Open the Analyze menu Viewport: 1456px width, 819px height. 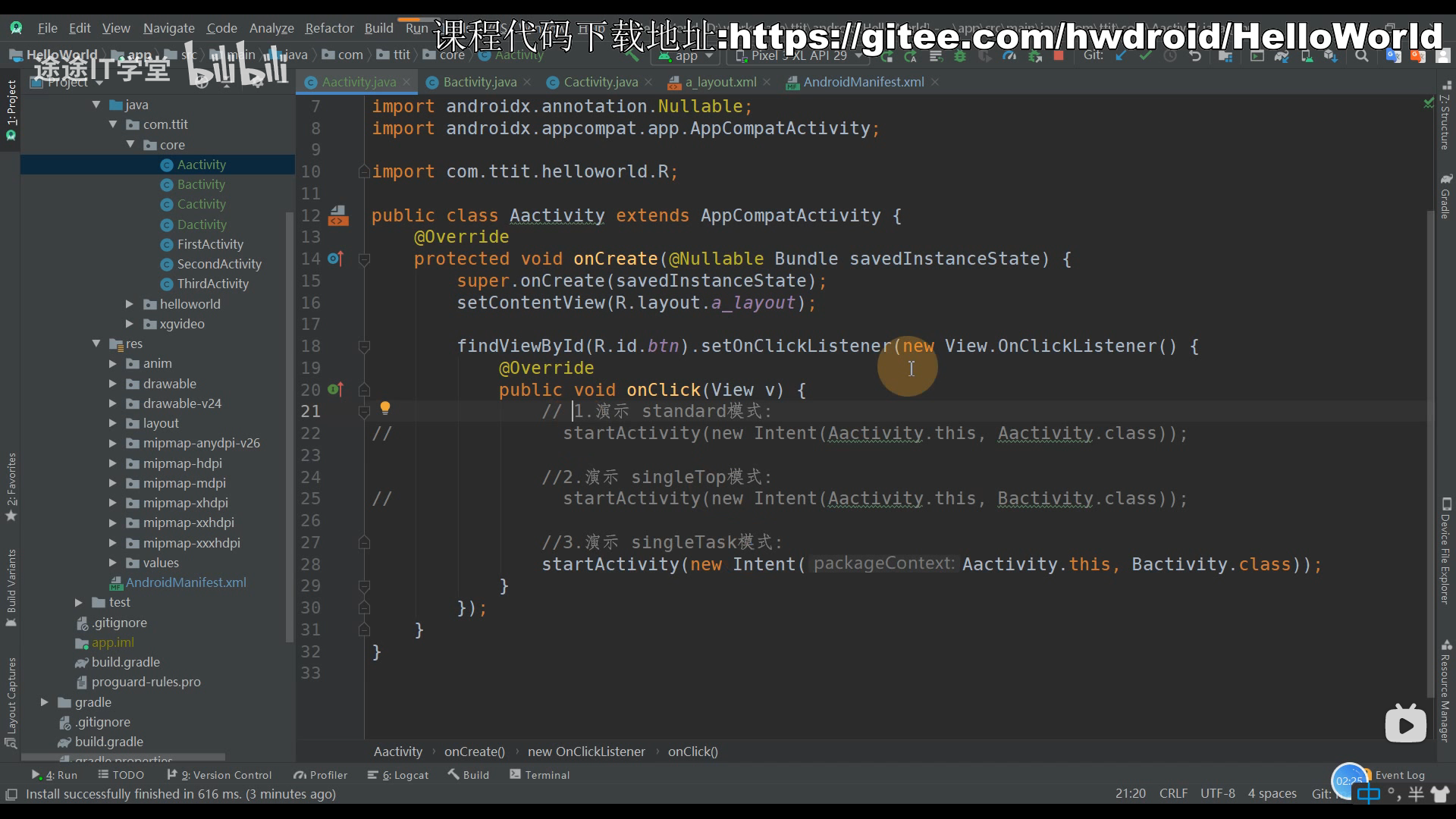click(271, 28)
